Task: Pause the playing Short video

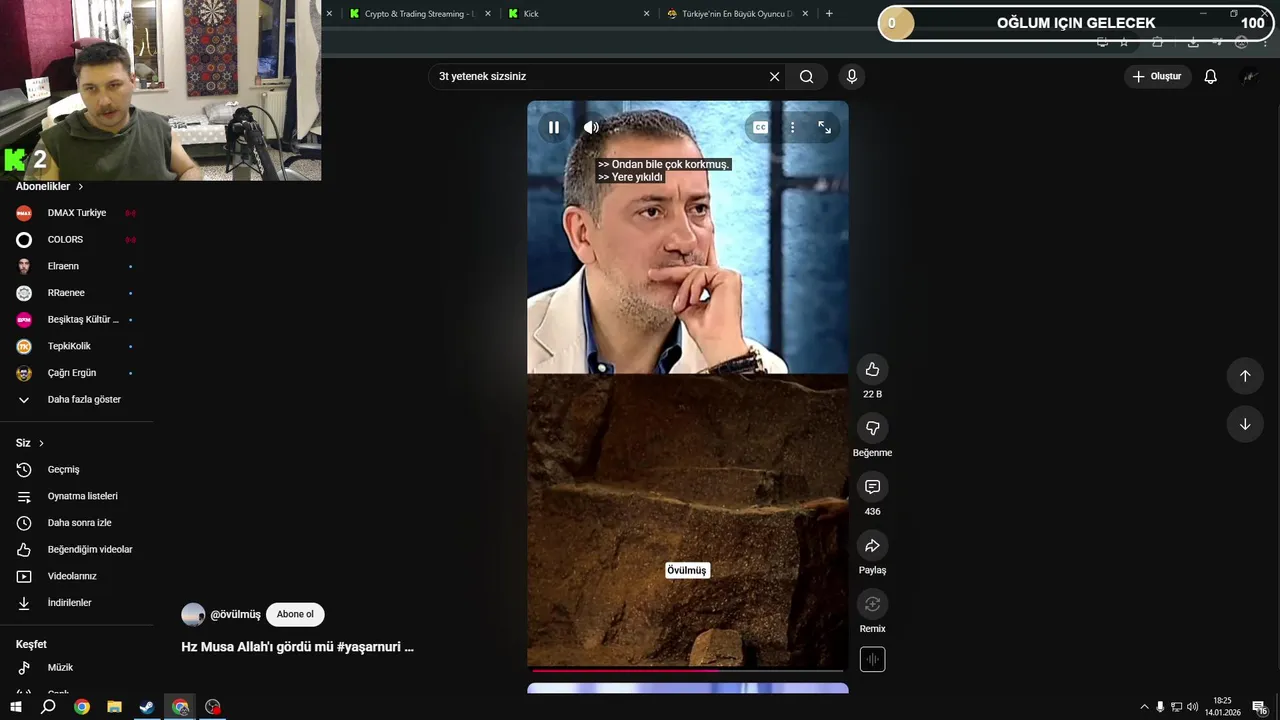Action: point(553,127)
